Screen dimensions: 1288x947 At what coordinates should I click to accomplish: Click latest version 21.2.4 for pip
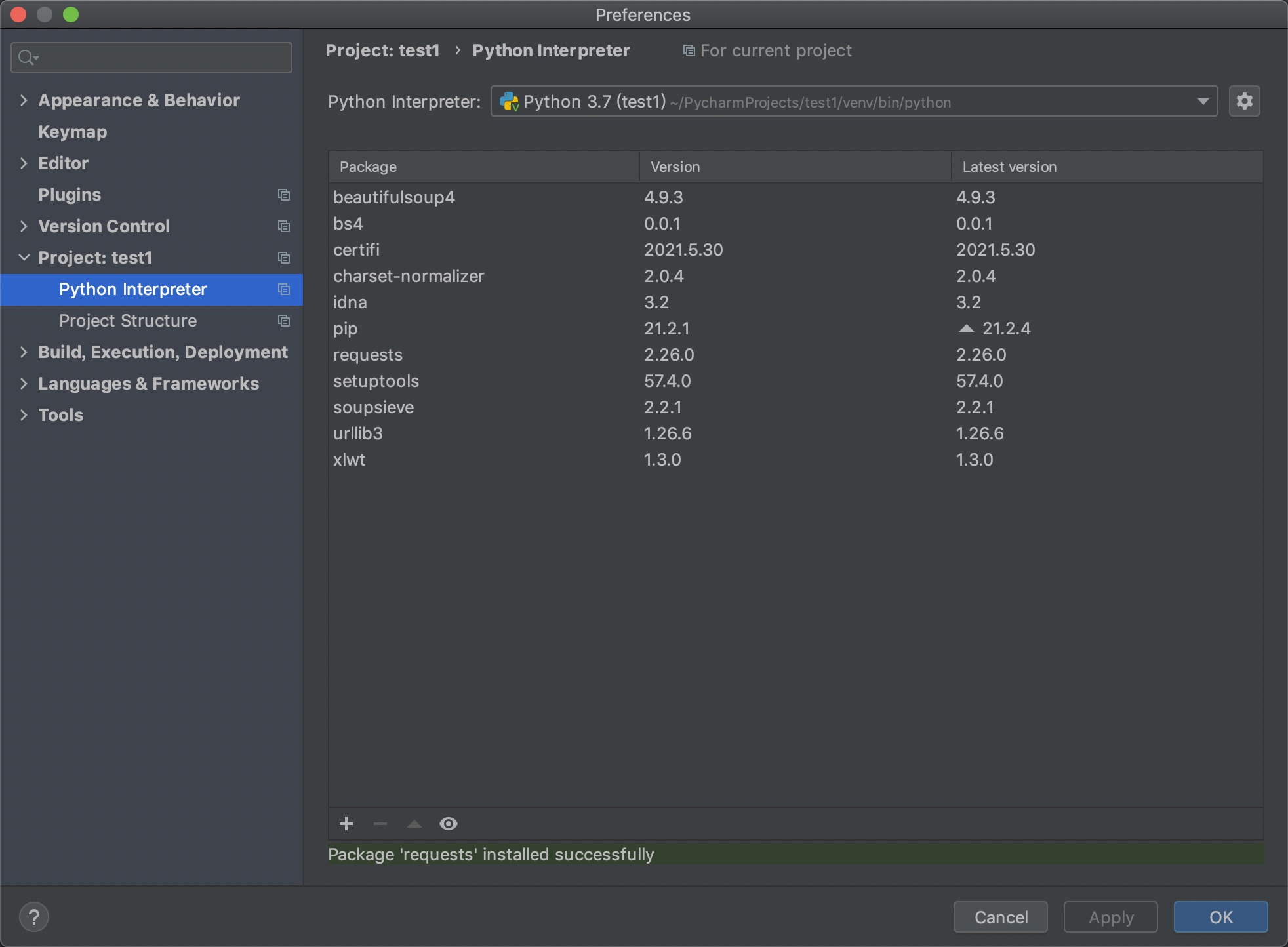[1006, 329]
